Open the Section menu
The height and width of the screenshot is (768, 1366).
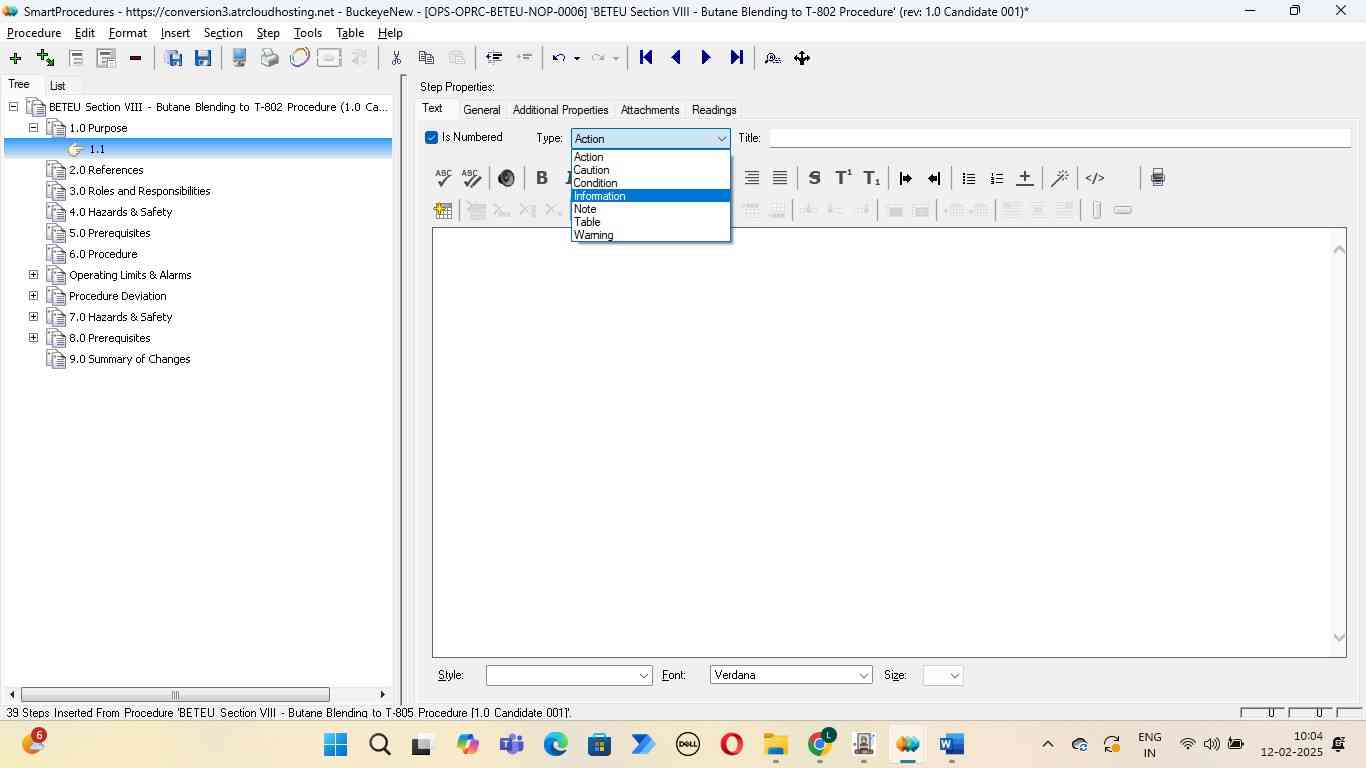pyautogui.click(x=223, y=33)
